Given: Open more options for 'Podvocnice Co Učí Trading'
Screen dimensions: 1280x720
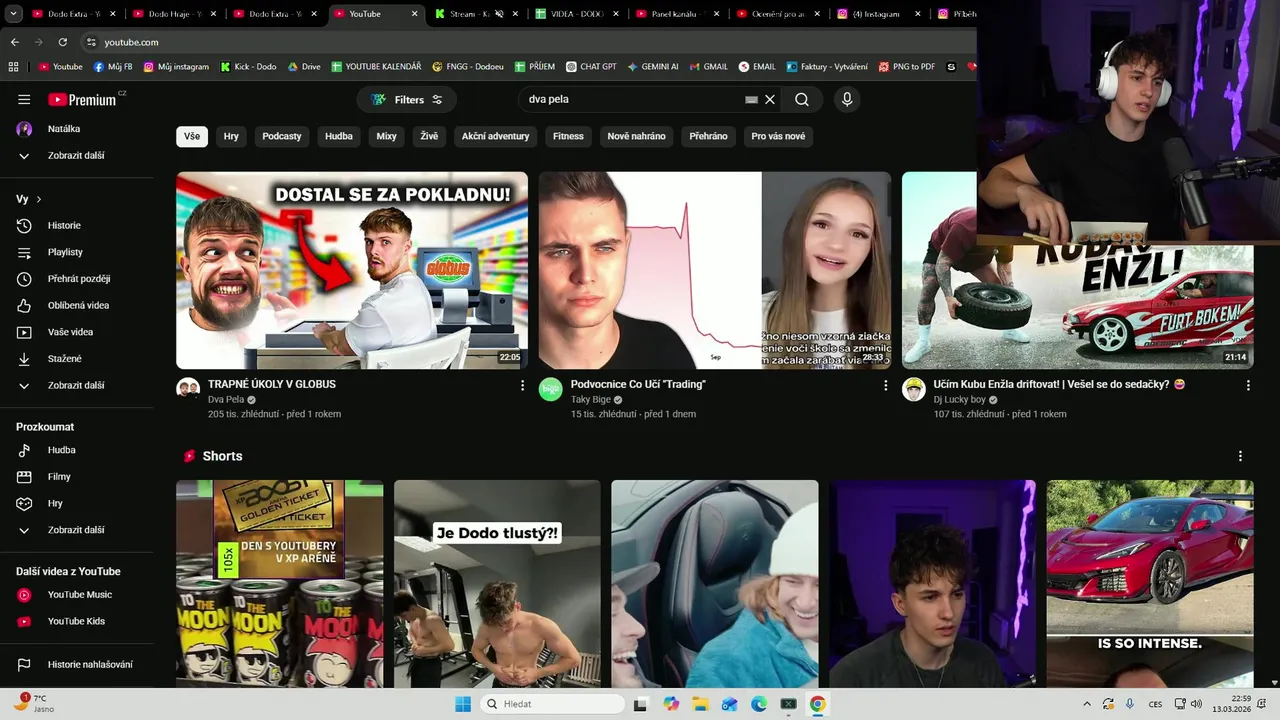Looking at the screenshot, I should tap(885, 385).
